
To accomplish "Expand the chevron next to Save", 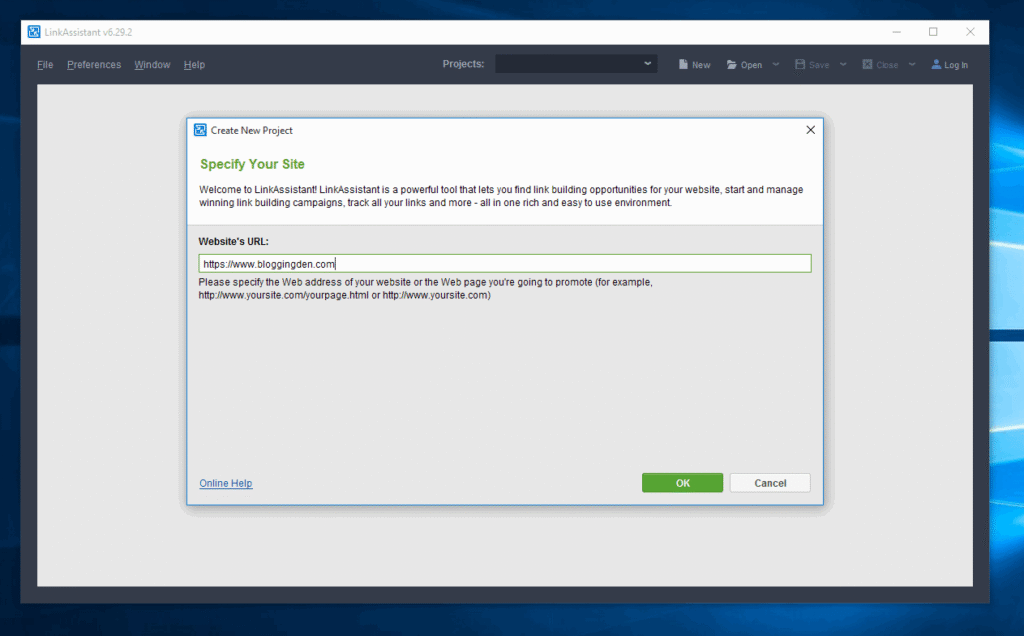I will (x=843, y=63).
